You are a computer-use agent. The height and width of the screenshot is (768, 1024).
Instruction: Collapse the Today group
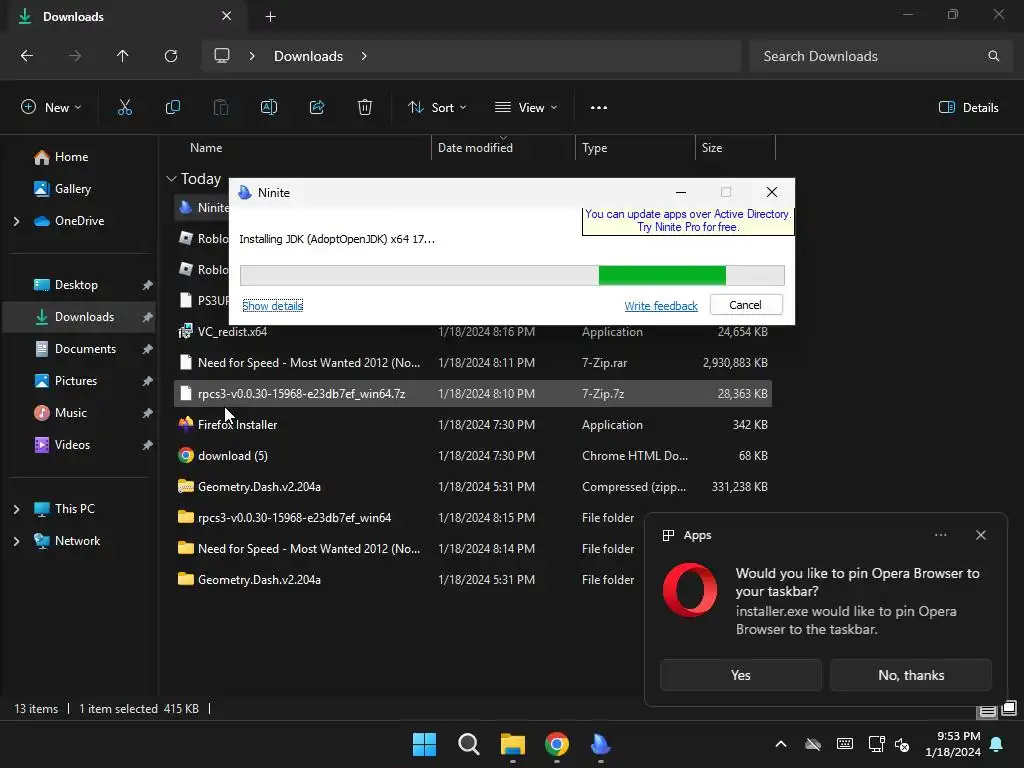(172, 179)
